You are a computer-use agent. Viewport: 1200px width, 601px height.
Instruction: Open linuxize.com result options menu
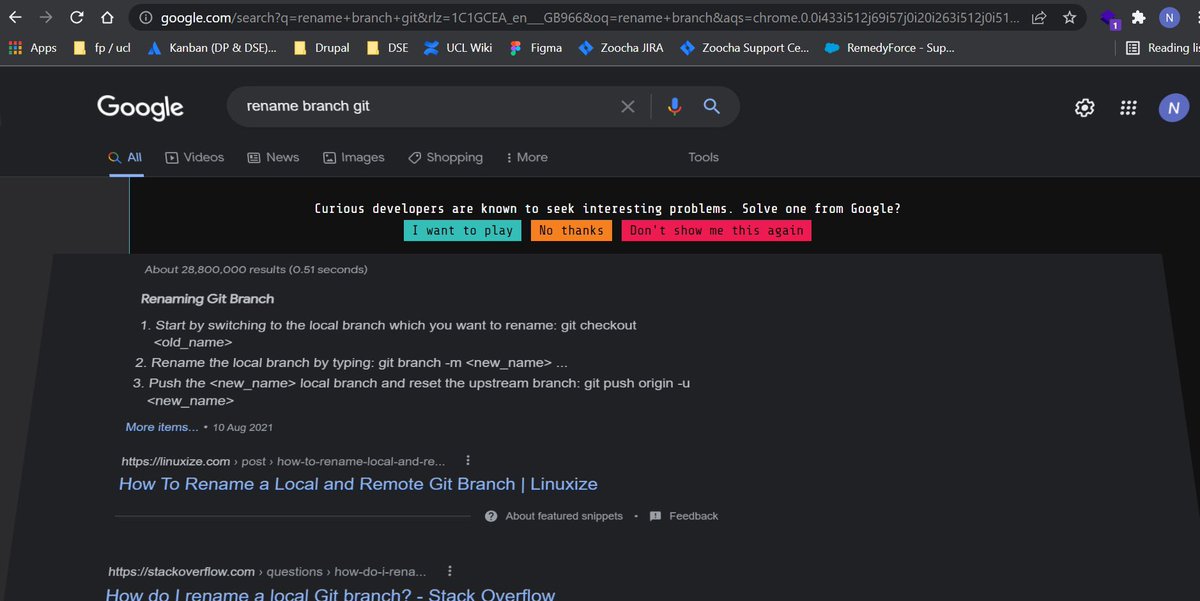coord(468,461)
